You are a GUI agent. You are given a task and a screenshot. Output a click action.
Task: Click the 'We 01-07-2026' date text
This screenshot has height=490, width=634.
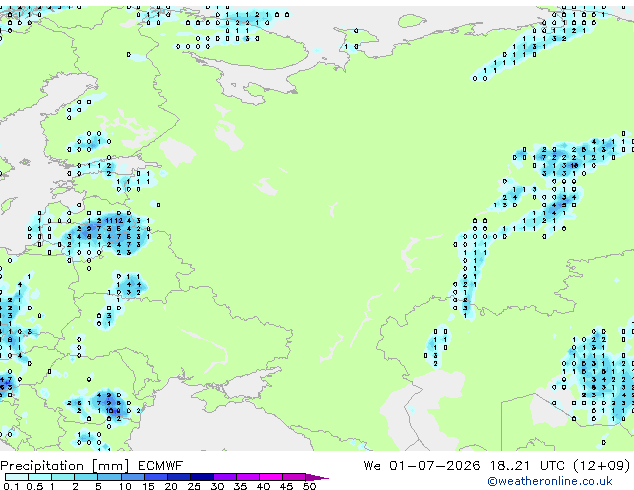[422, 466]
